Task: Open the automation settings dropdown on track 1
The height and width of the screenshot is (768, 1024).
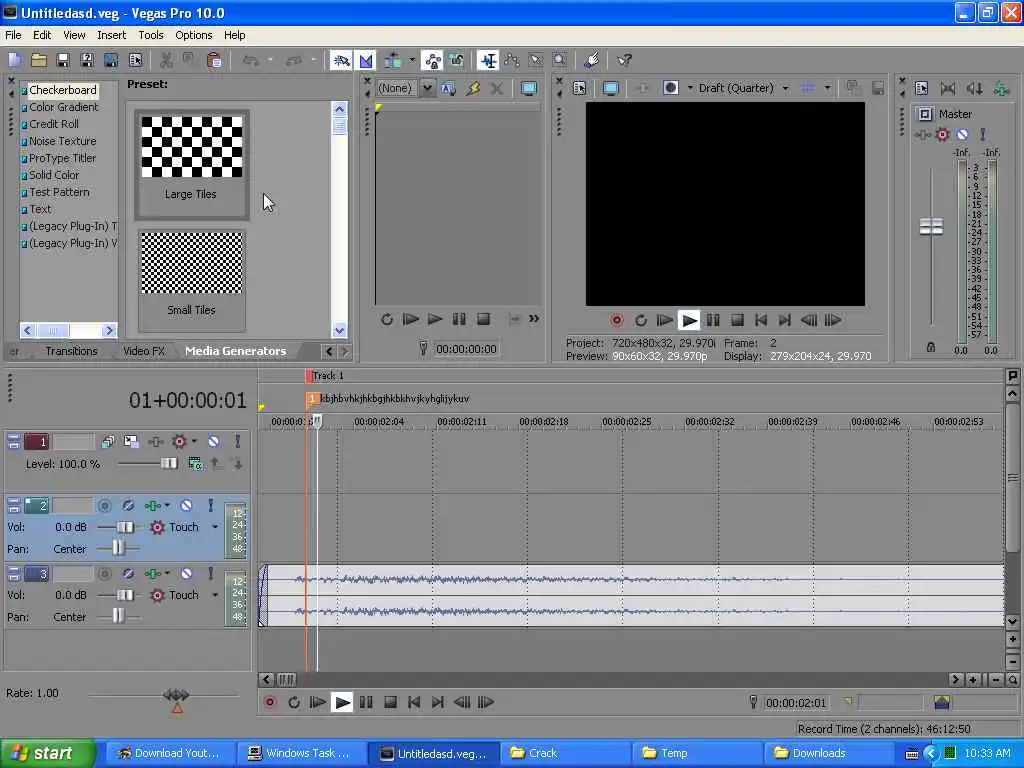Action: pyautogui.click(x=194, y=441)
